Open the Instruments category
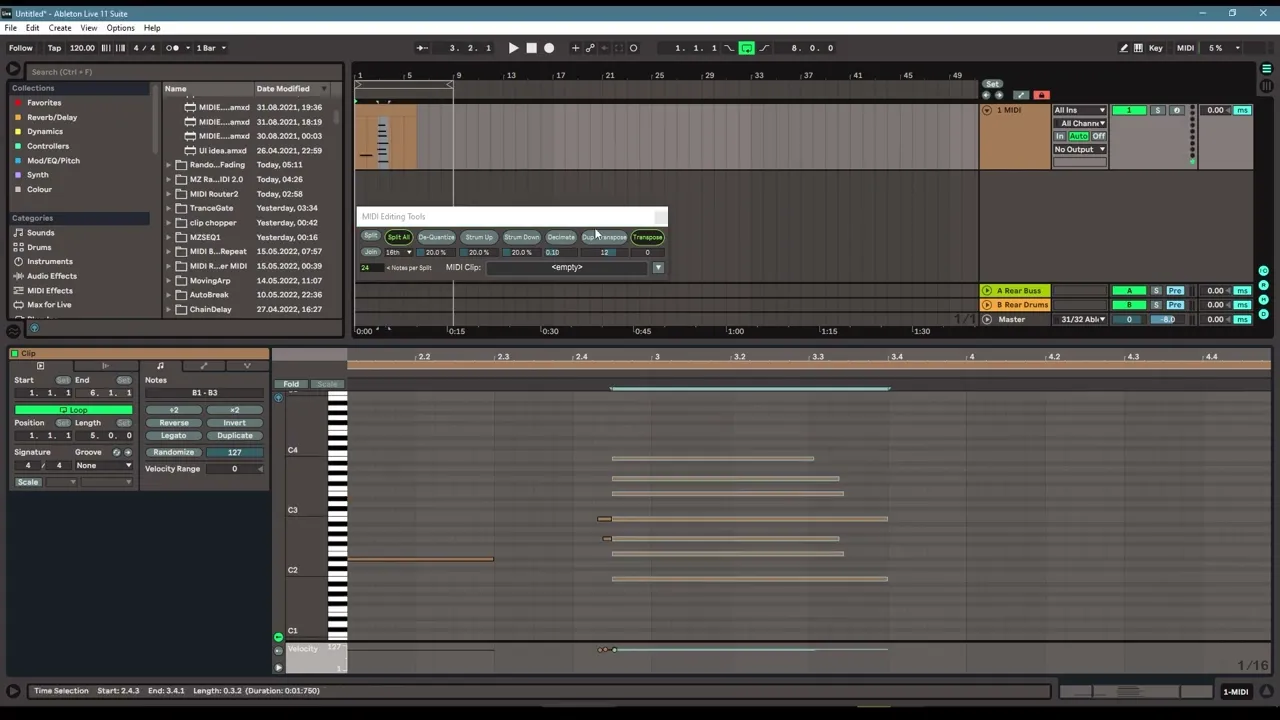This screenshot has width=1280, height=720. pos(50,262)
